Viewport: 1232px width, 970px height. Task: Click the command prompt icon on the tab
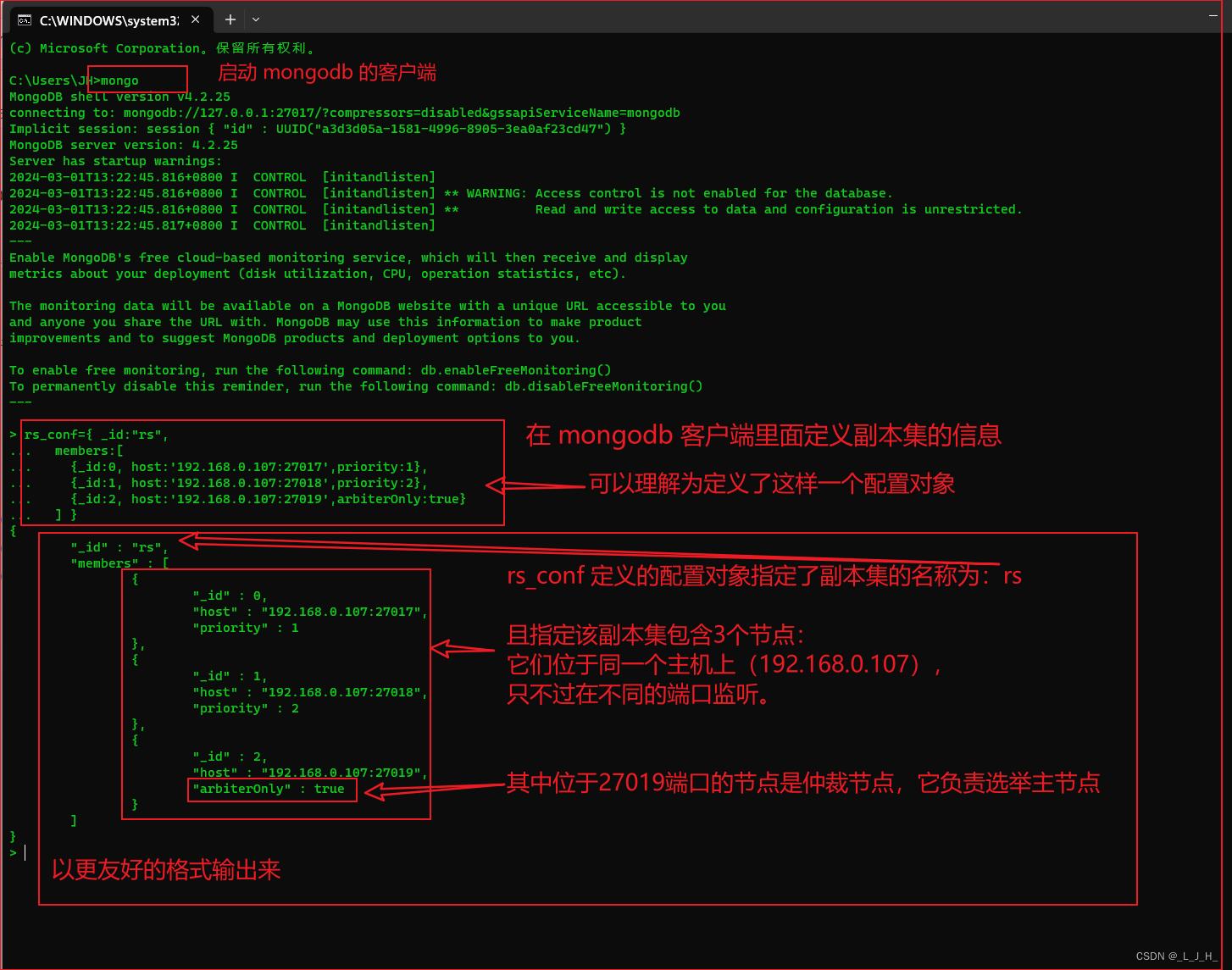(25, 19)
